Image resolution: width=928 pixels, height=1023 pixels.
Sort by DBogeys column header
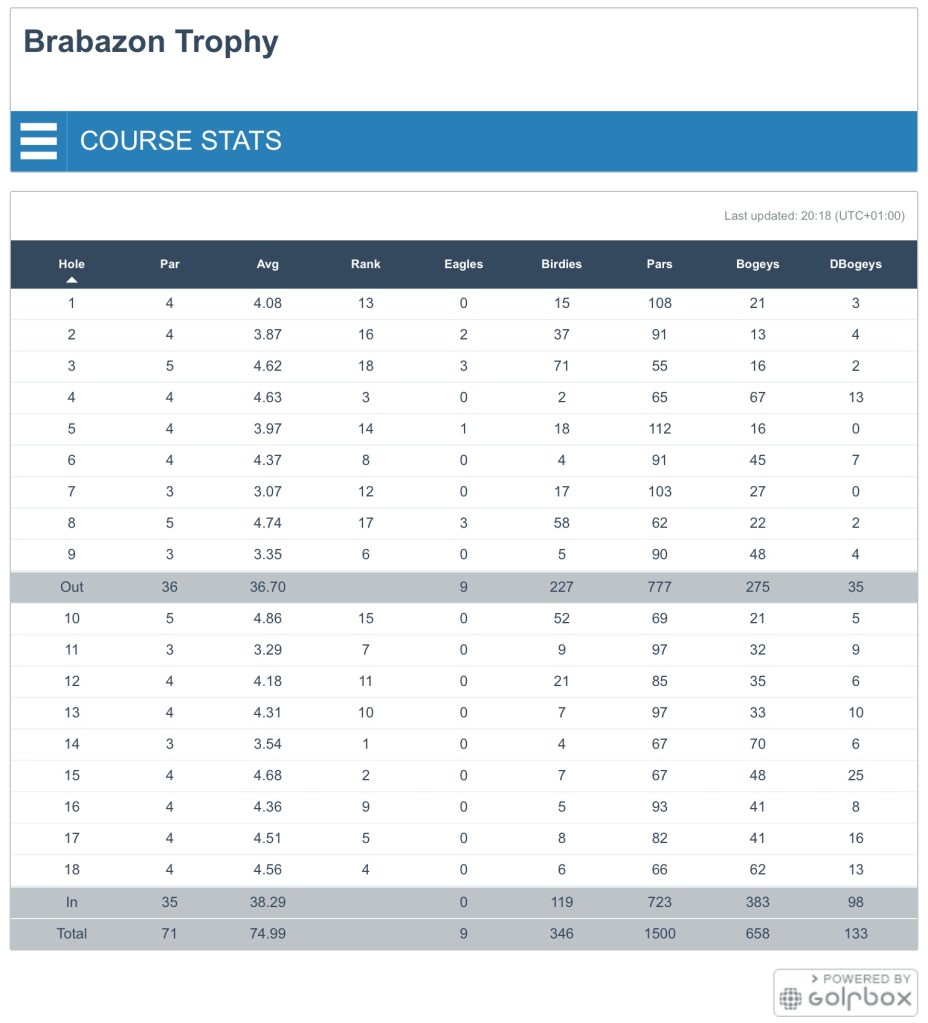click(x=855, y=264)
